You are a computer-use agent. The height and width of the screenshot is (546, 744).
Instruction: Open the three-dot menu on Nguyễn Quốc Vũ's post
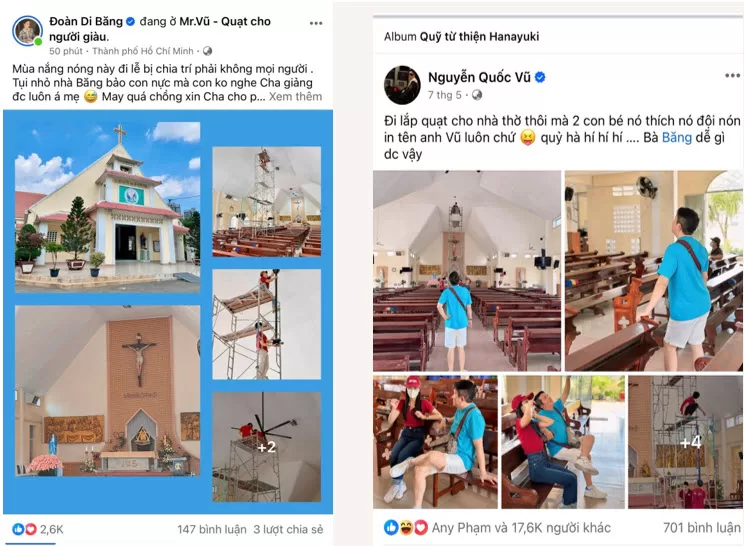(732, 75)
